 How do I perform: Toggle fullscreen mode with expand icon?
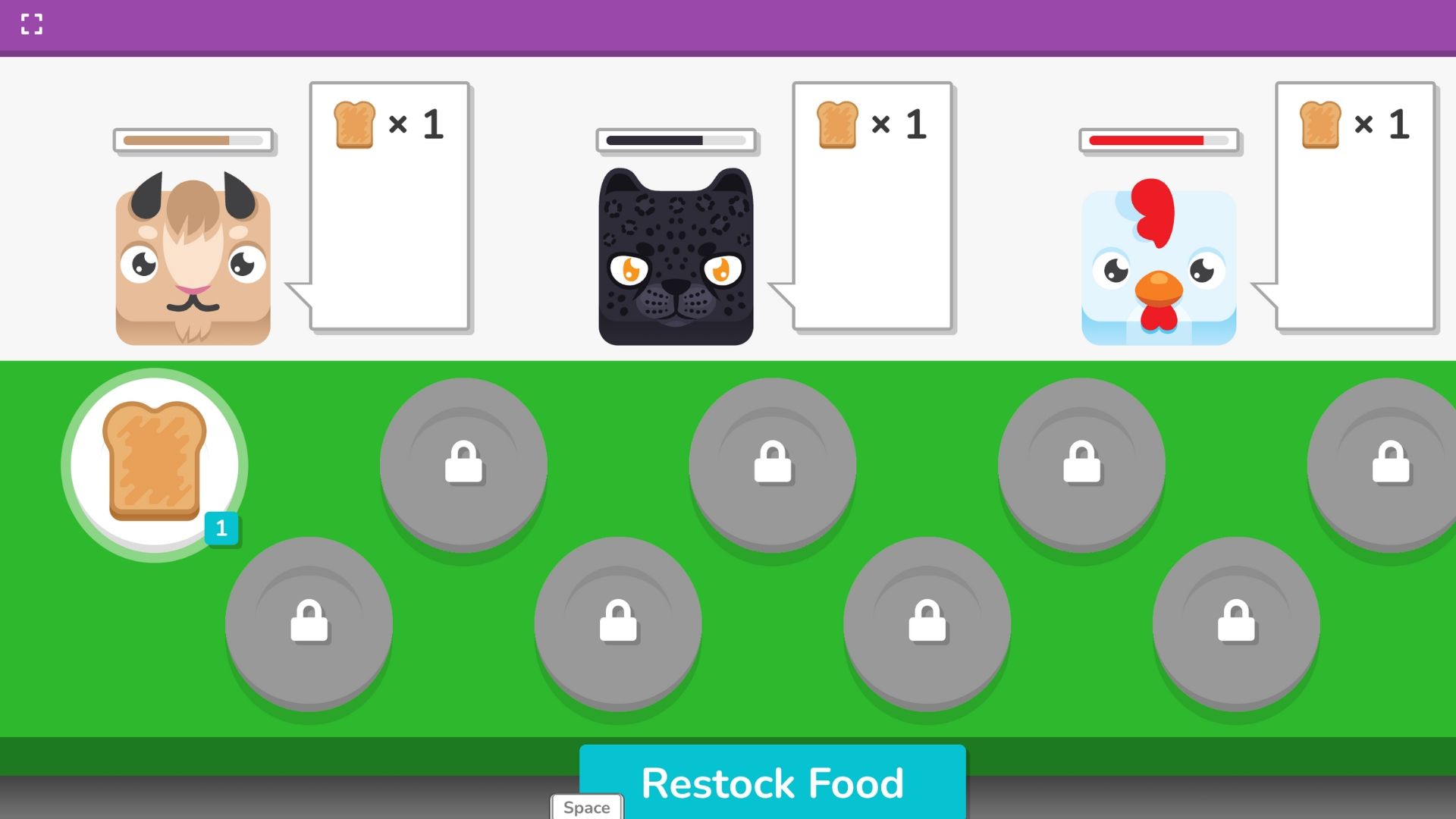30,24
